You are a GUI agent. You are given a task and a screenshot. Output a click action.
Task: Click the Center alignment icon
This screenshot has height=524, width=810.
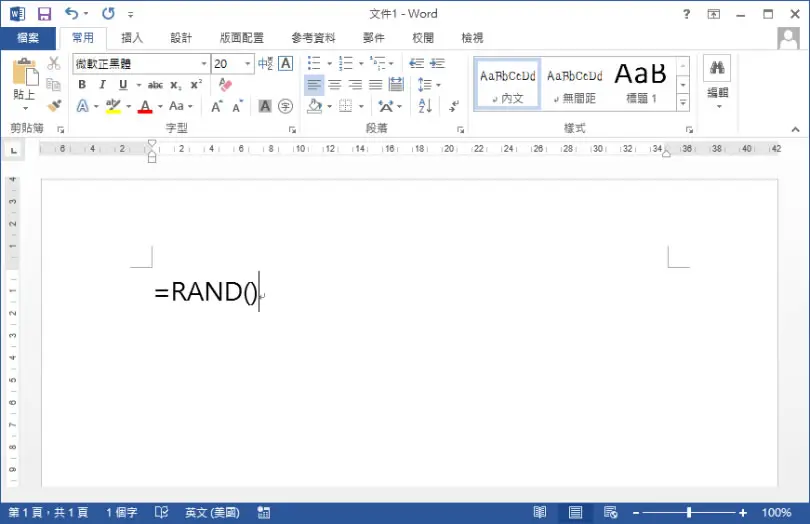pos(335,84)
